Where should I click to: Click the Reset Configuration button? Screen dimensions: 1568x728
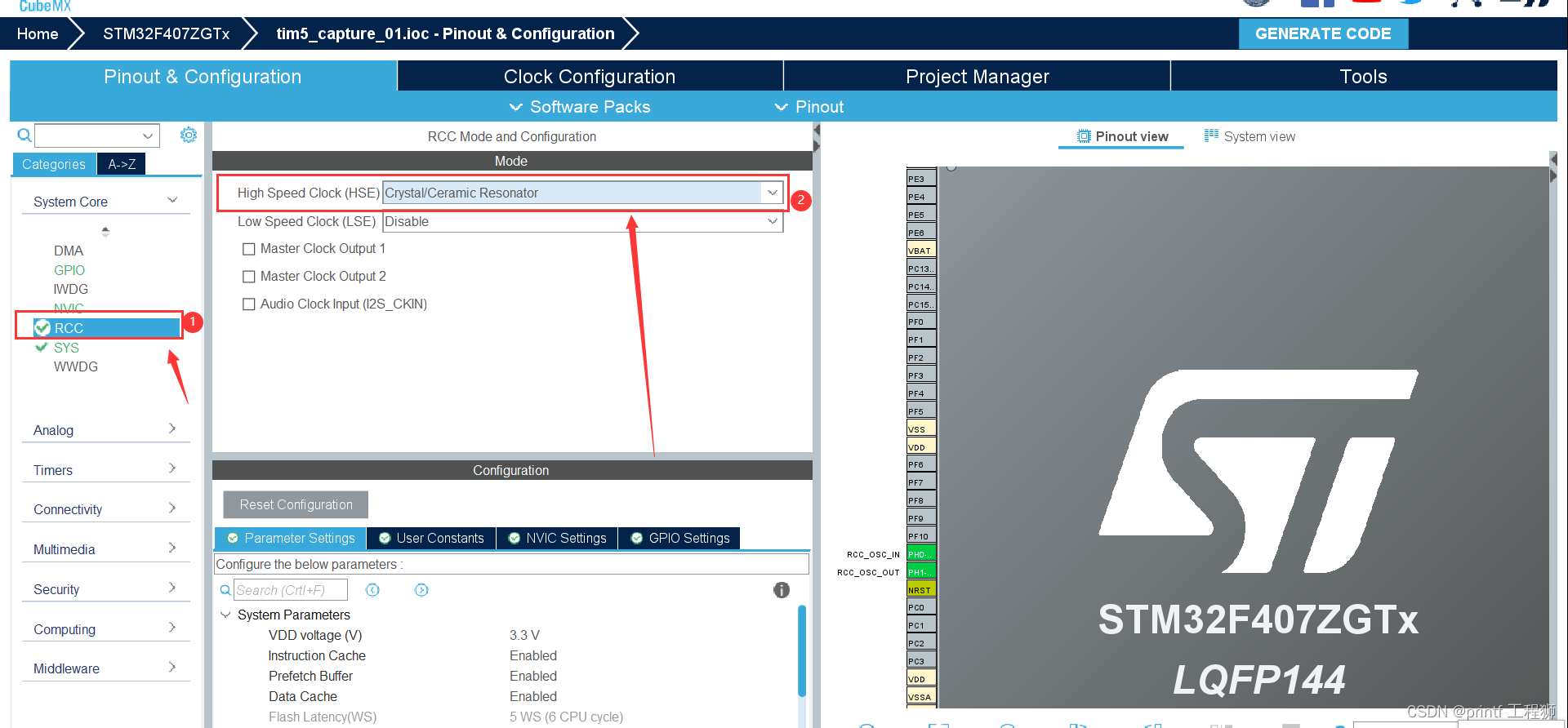coord(296,504)
